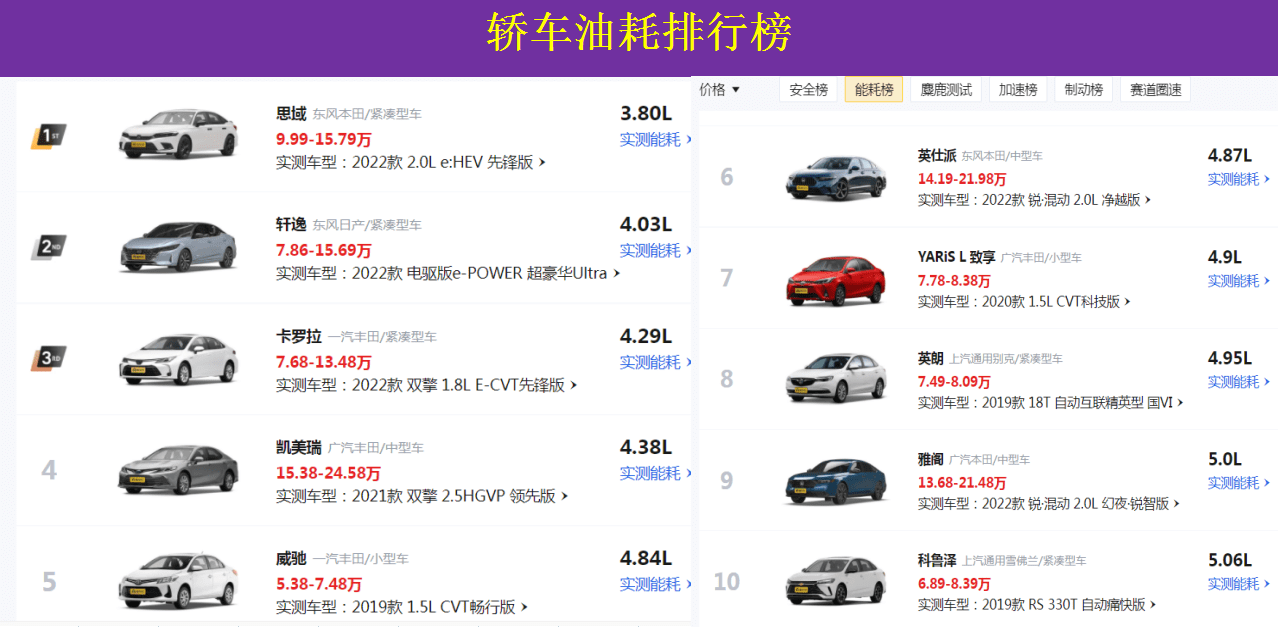Switch to the 安全榜 tab
The height and width of the screenshot is (627, 1278).
(809, 90)
